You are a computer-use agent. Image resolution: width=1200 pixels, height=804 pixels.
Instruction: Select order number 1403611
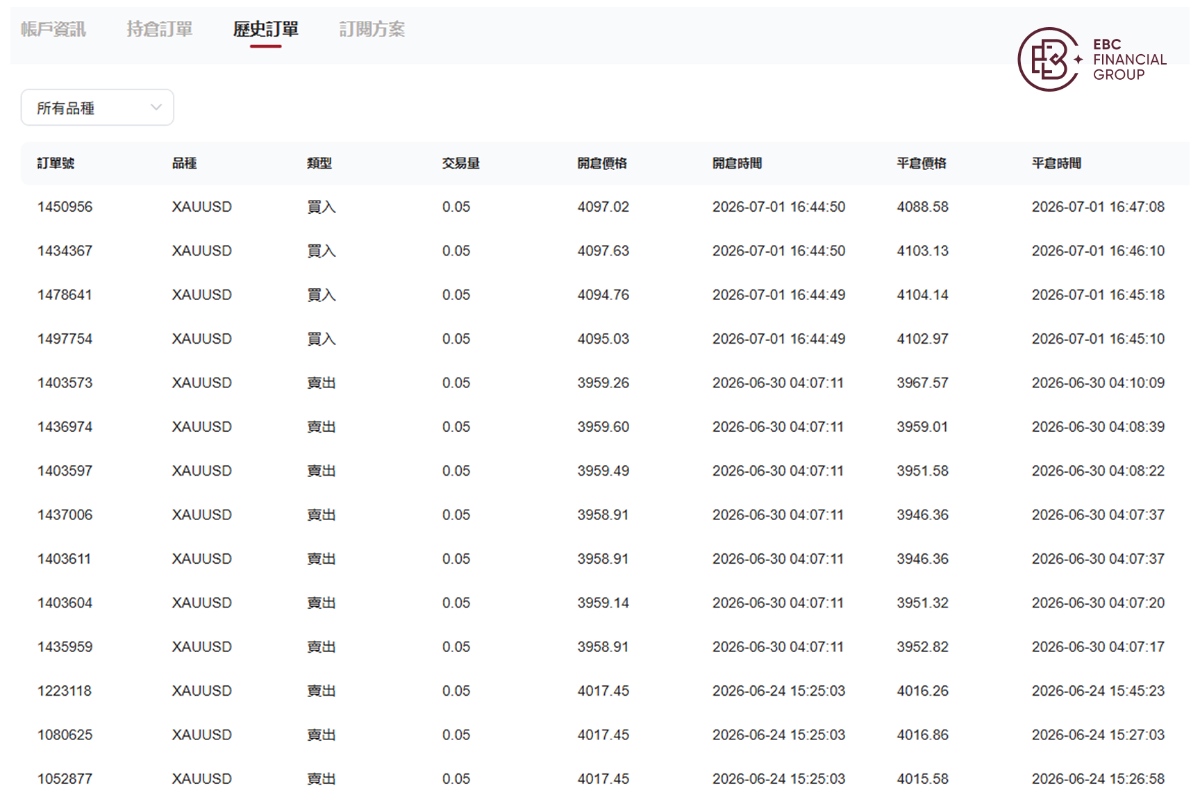point(65,559)
